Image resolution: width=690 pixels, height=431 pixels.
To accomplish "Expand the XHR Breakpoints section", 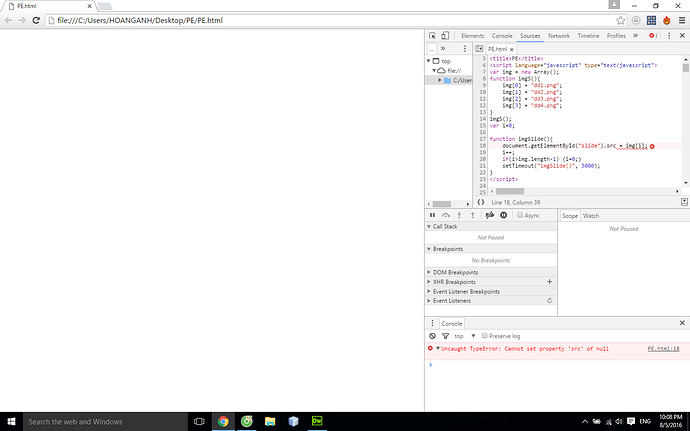I will [x=456, y=282].
